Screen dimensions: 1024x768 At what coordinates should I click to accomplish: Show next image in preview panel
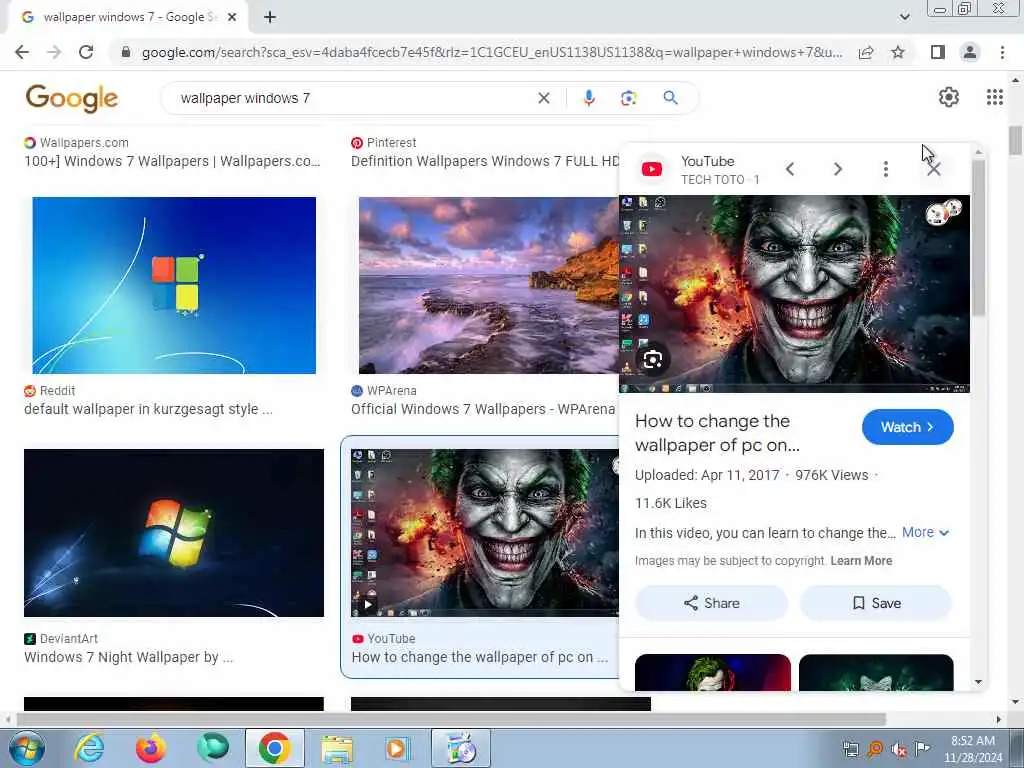click(838, 169)
